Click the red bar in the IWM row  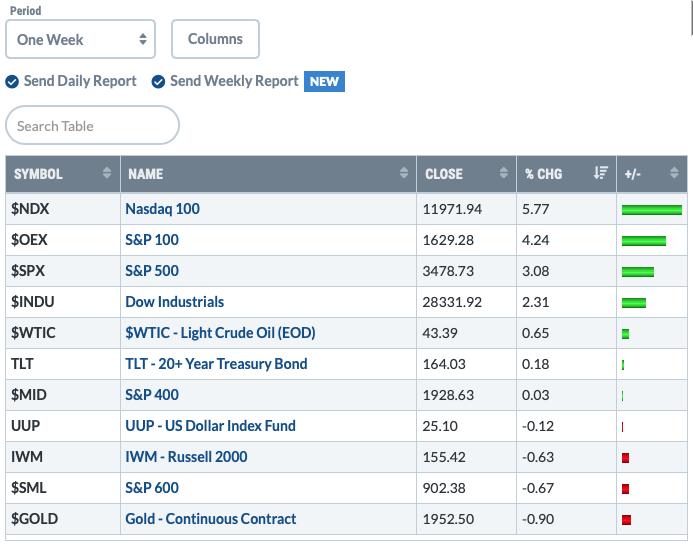click(x=625, y=458)
